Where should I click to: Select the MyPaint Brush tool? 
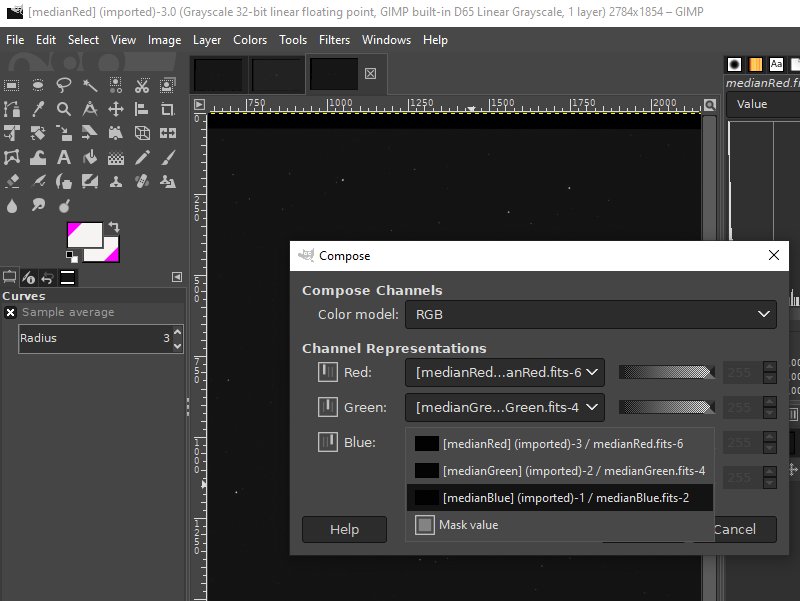click(90, 181)
